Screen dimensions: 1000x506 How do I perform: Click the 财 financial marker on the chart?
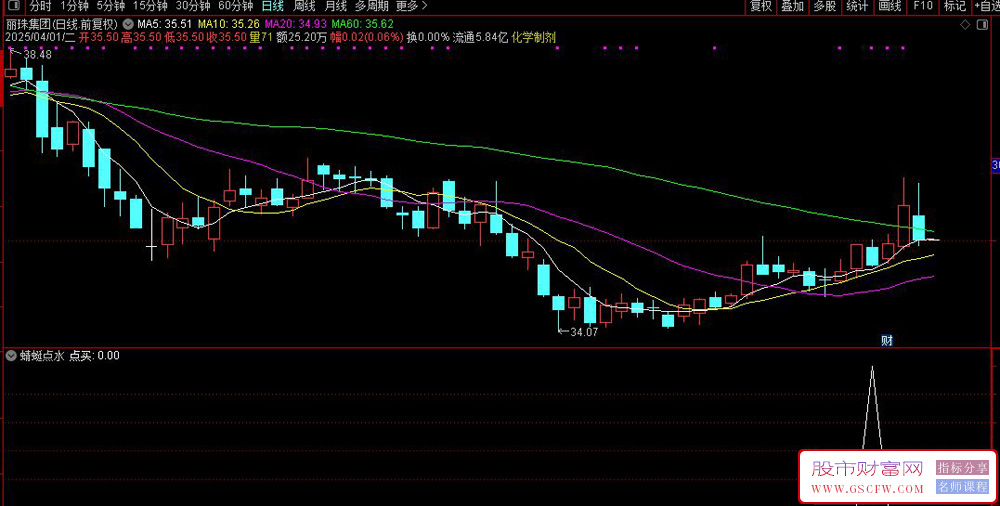point(887,340)
